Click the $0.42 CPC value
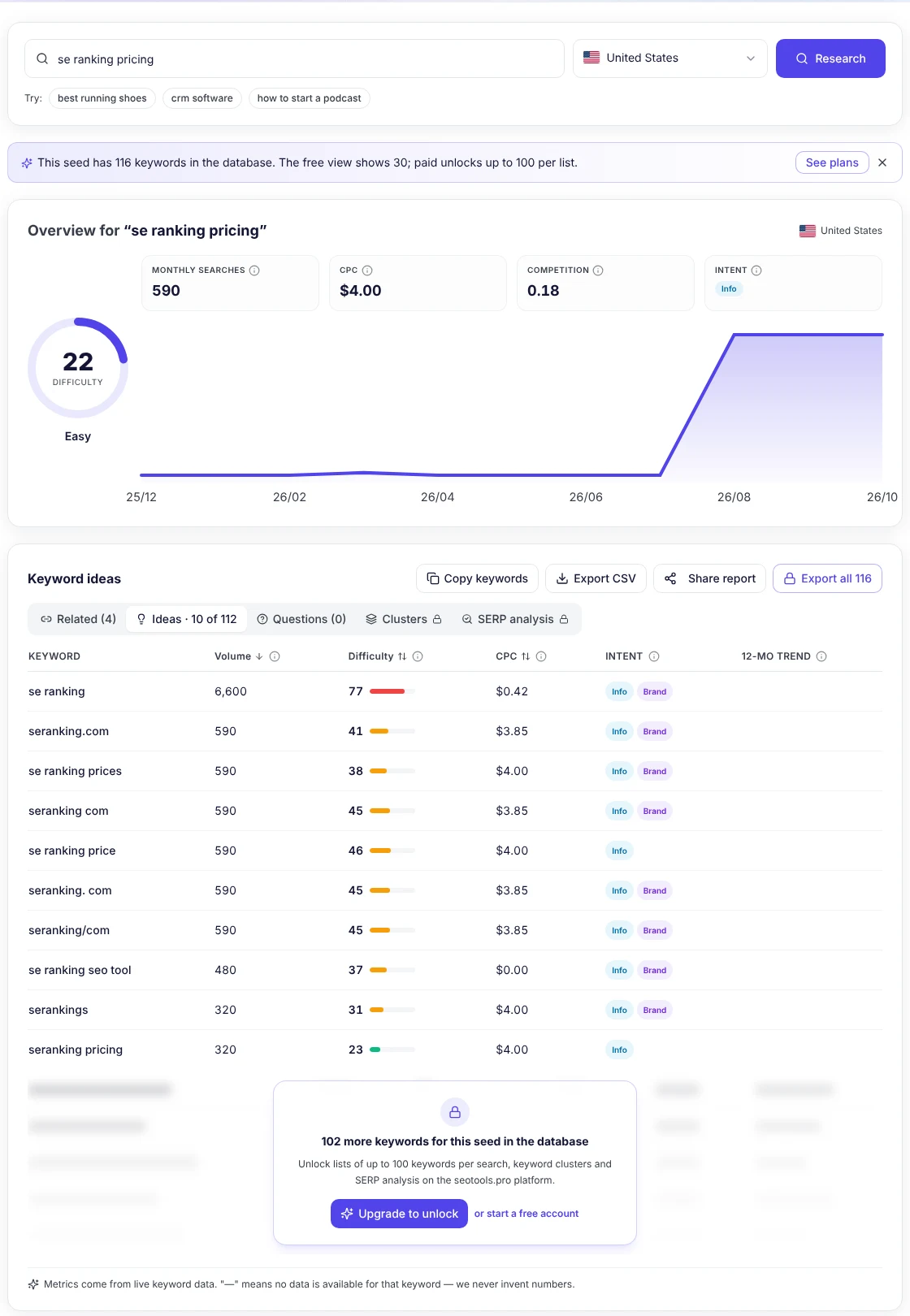 512,691
